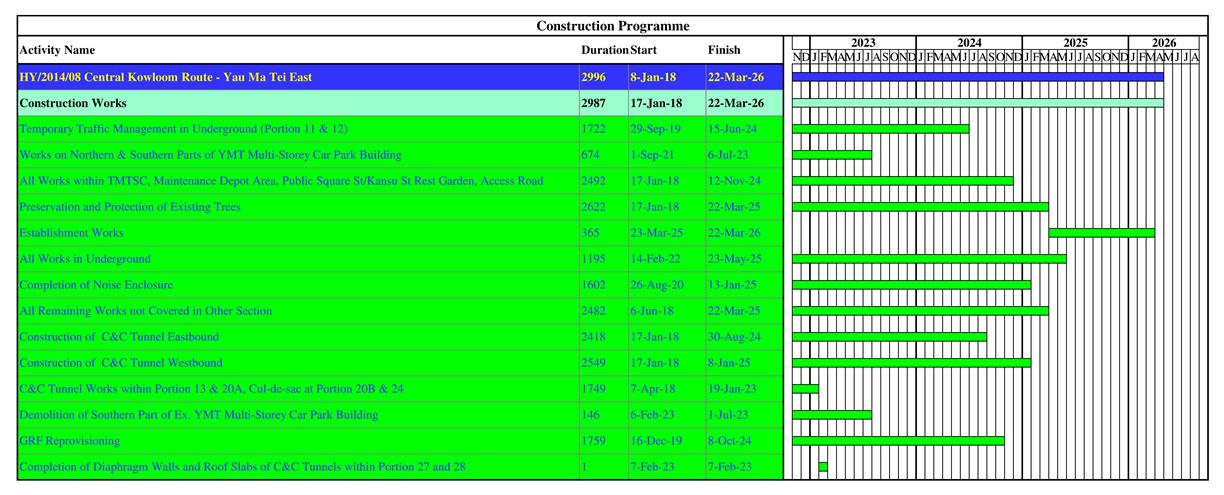Click the Start column header
The width and height of the screenshot is (1224, 495).
click(x=644, y=50)
